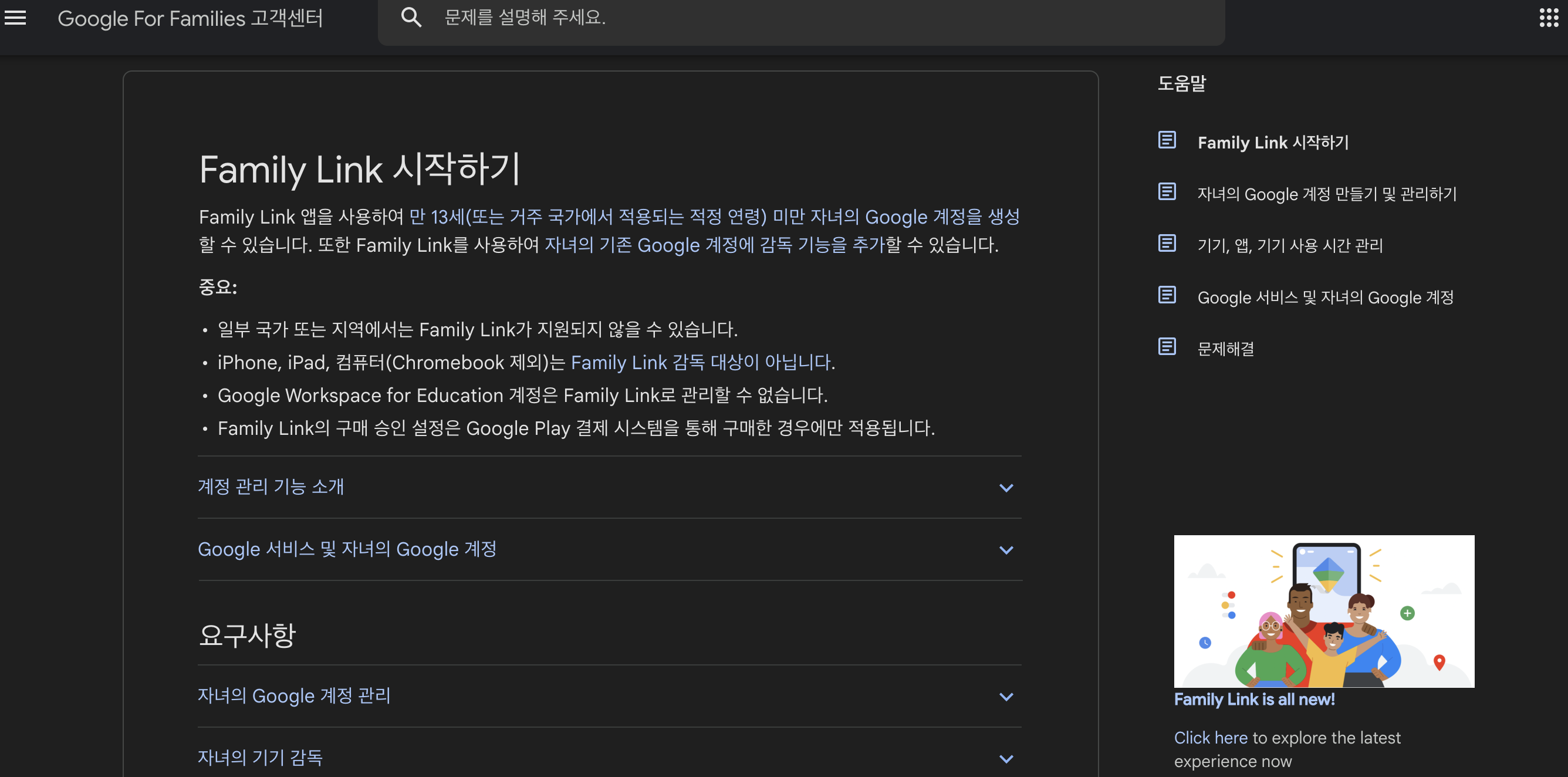Screen dimensions: 1568x777
Task: Open sidebar item 문제해결
Action: 1225,349
